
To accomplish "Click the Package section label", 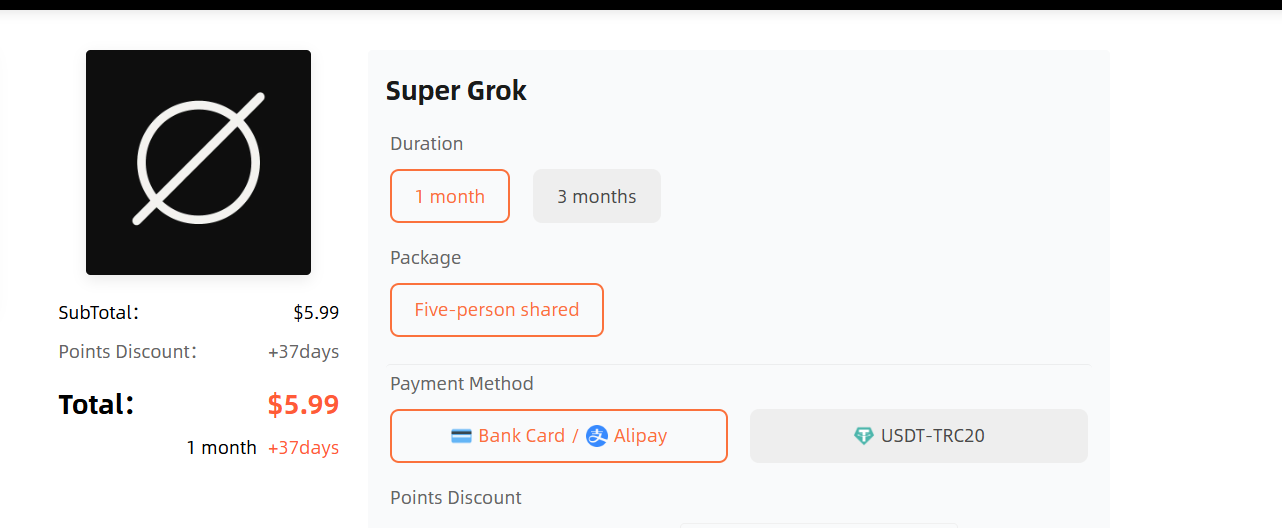I will [x=426, y=258].
